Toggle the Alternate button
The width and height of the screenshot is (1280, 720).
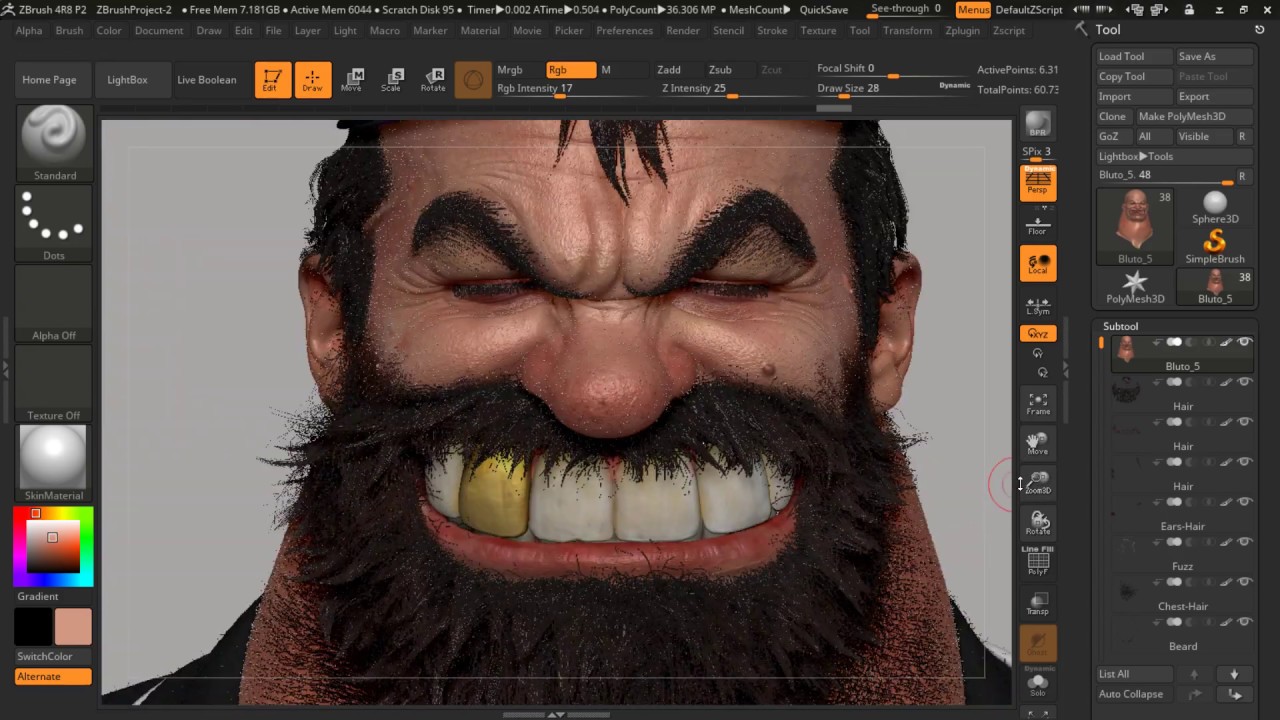click(x=53, y=677)
